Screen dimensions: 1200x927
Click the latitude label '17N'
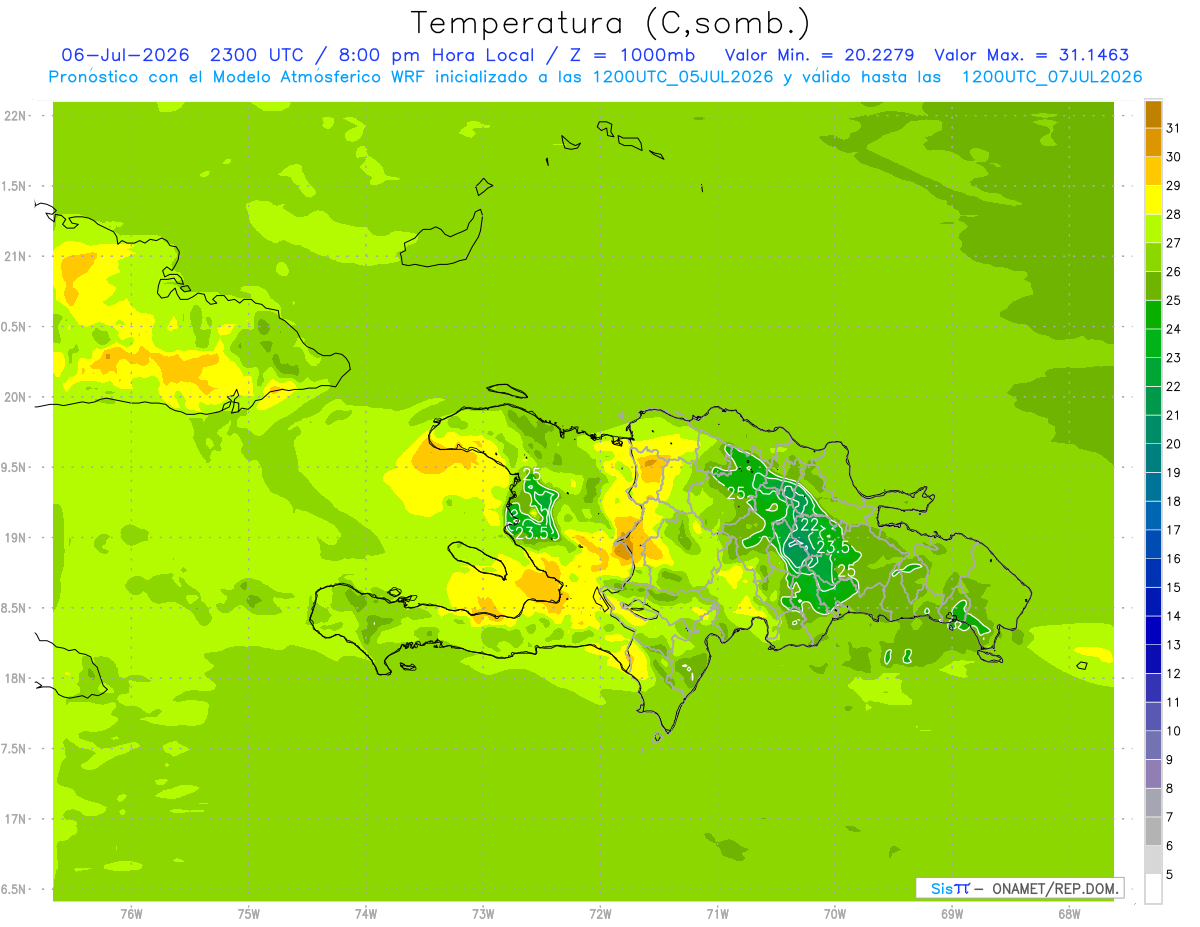coord(15,819)
